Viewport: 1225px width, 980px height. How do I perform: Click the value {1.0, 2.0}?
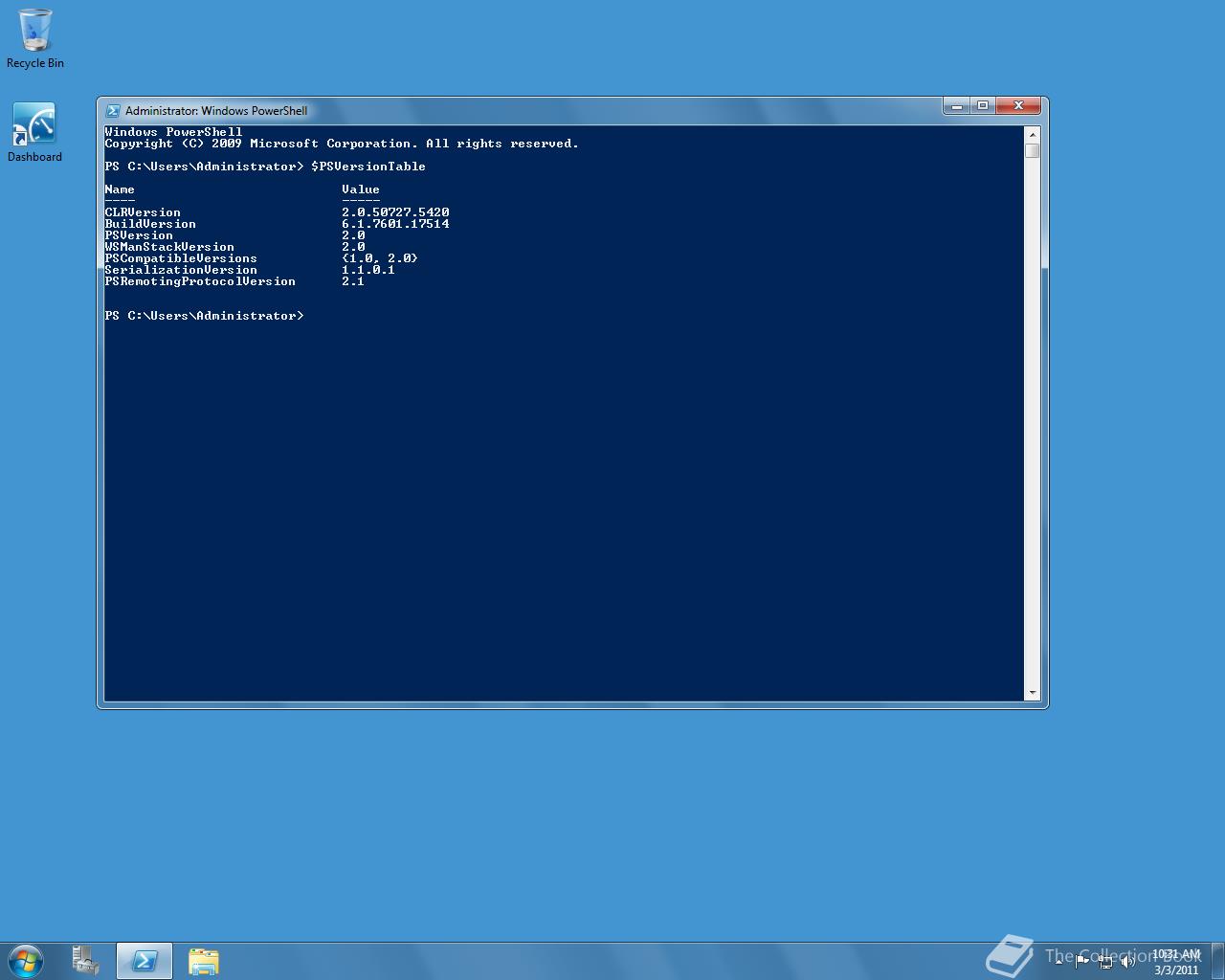click(x=380, y=258)
